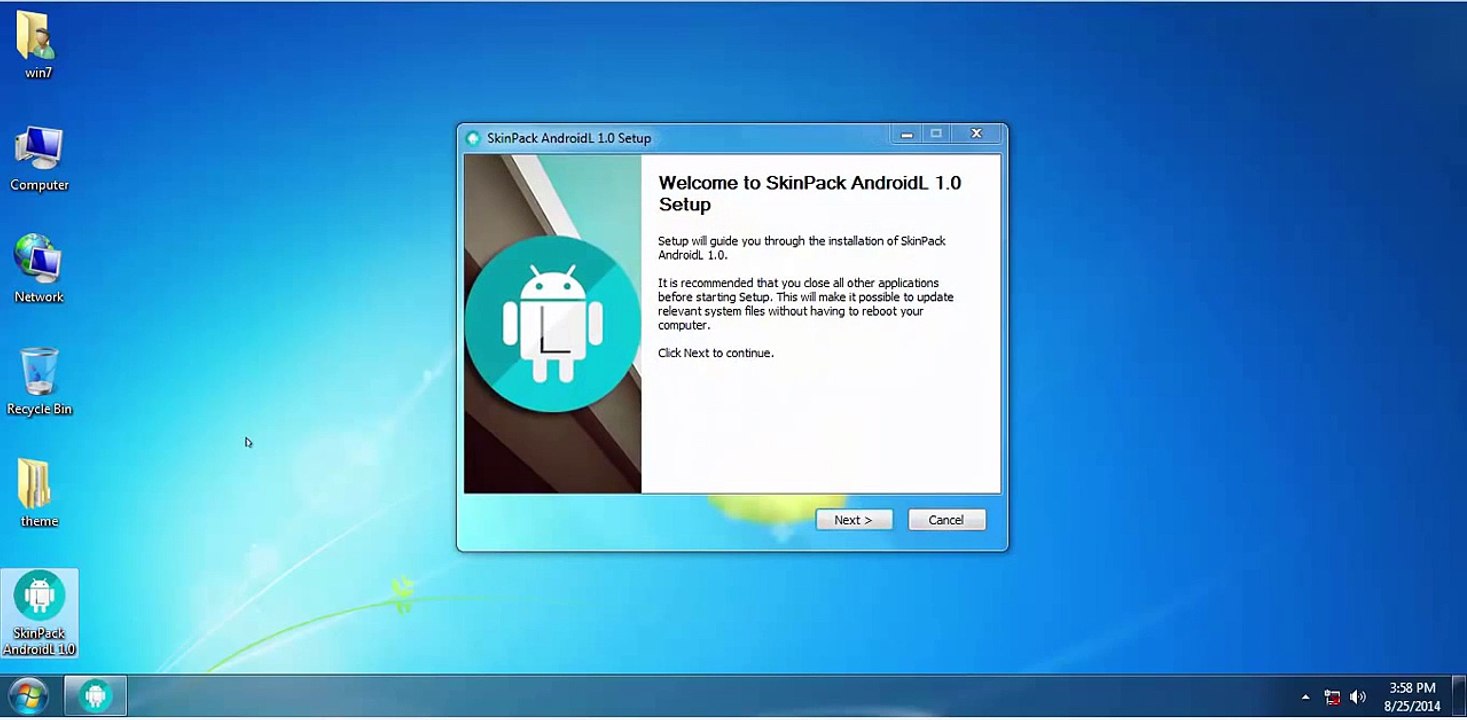Viewport: 1467px width, 720px height.
Task: Open the Windows Start menu
Action: coord(28,696)
